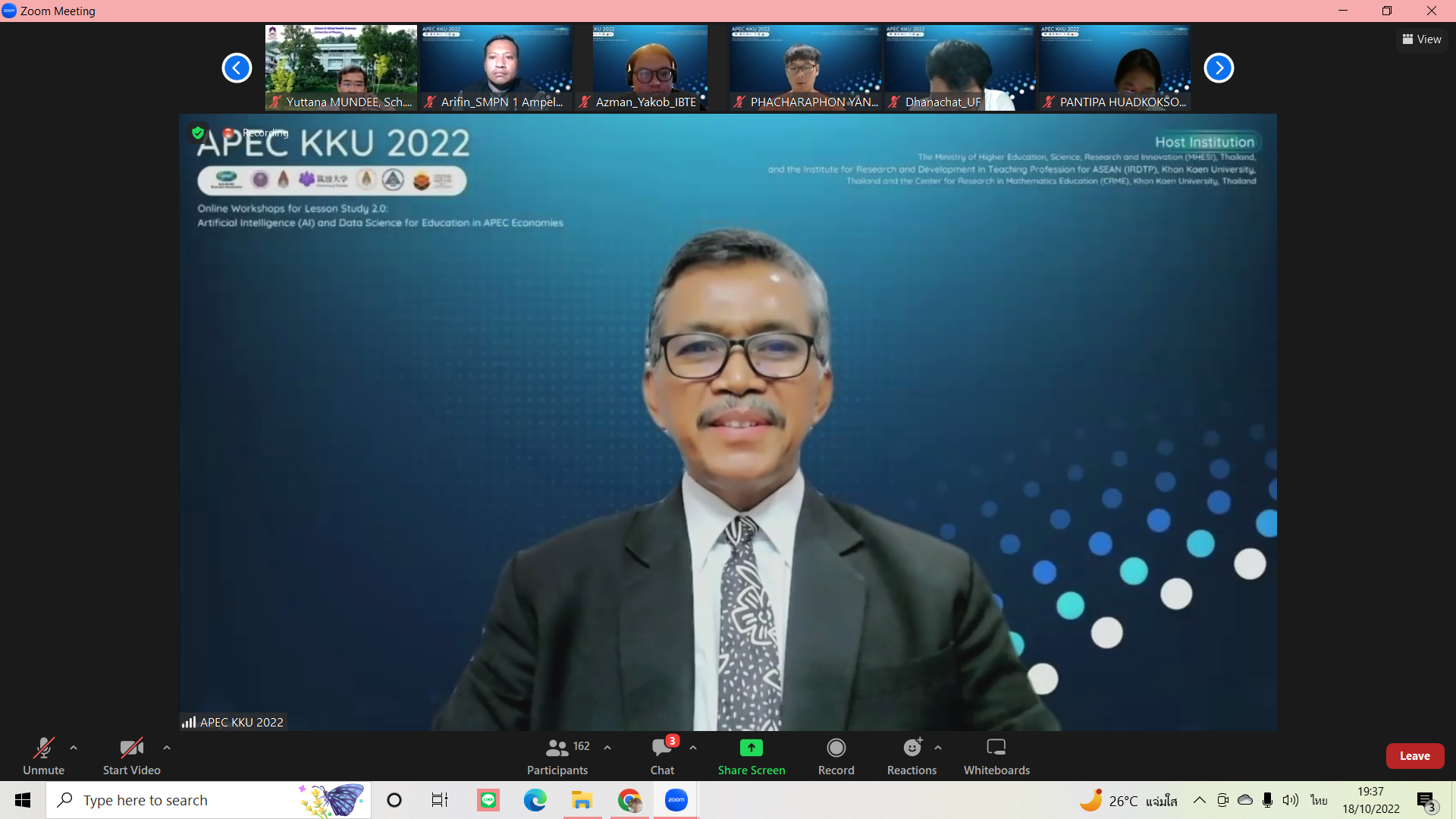Screen dimensions: 1456x819
Task: Unmute the microphone
Action: 43,756
